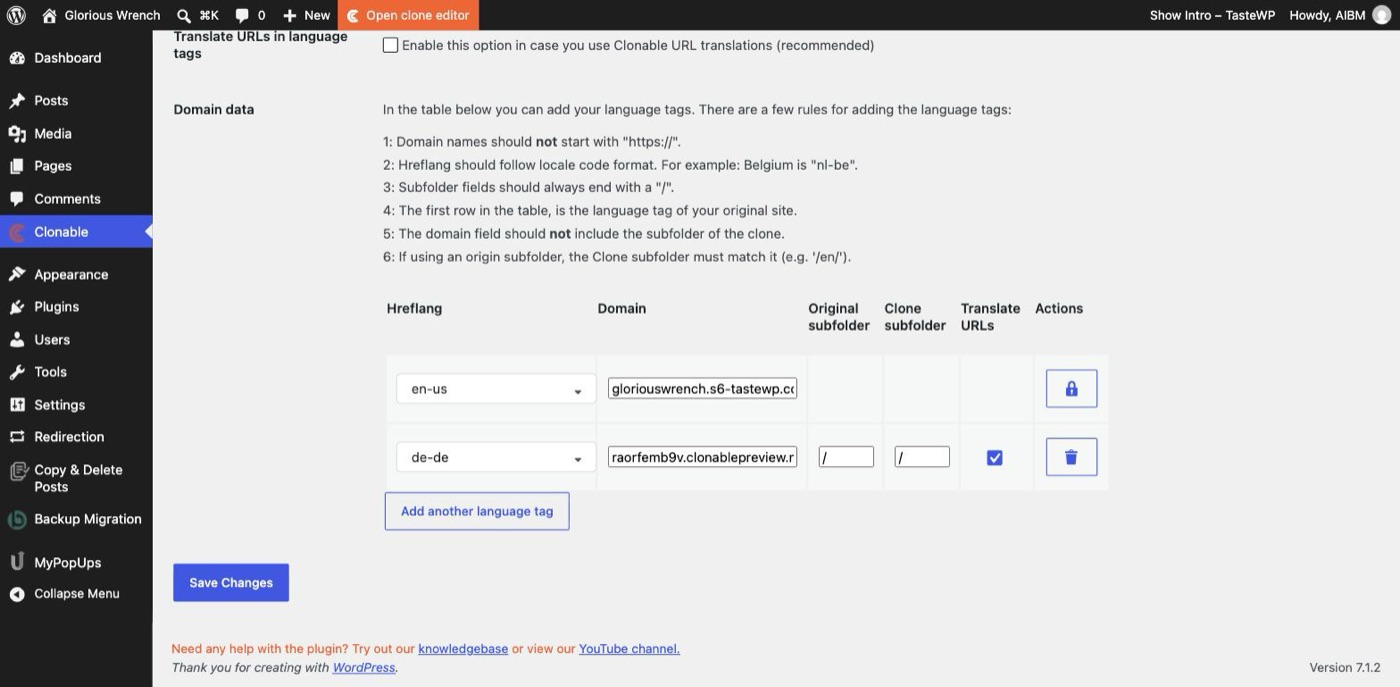Open the YouTube channel link
This screenshot has width=1400, height=687.
(629, 649)
